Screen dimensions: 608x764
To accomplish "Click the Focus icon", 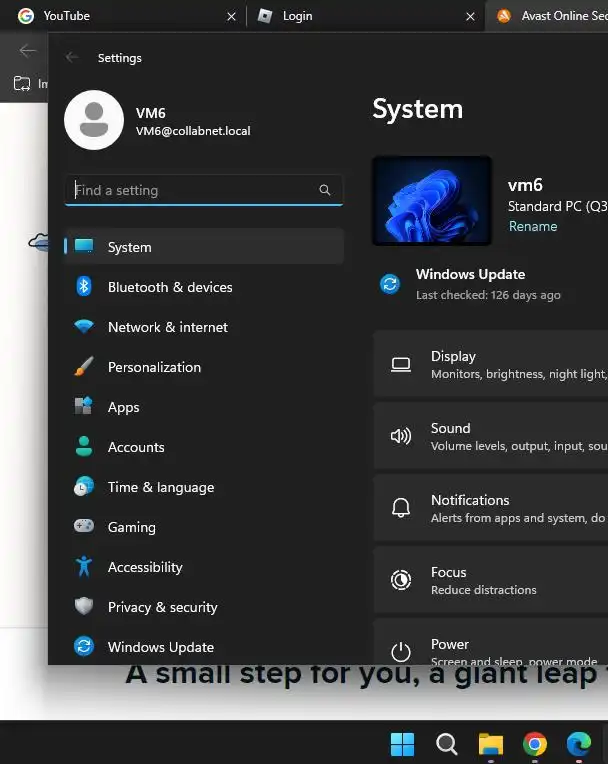I will (401, 580).
